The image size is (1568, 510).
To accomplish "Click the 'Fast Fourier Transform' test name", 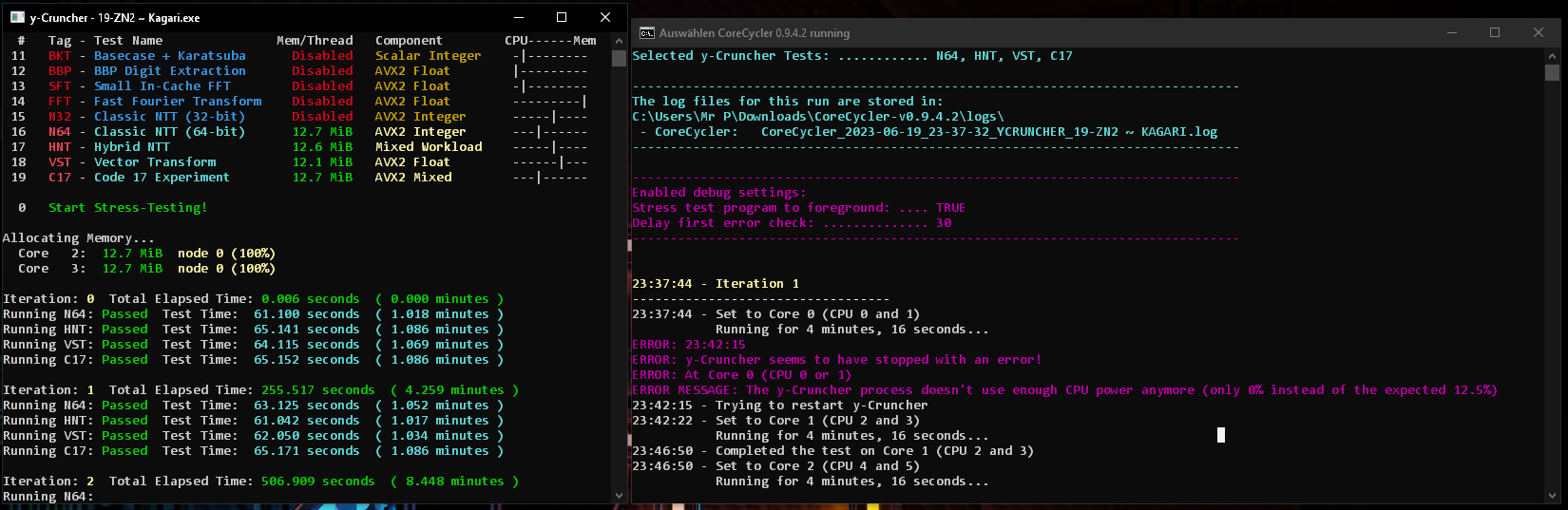I will [x=177, y=102].
